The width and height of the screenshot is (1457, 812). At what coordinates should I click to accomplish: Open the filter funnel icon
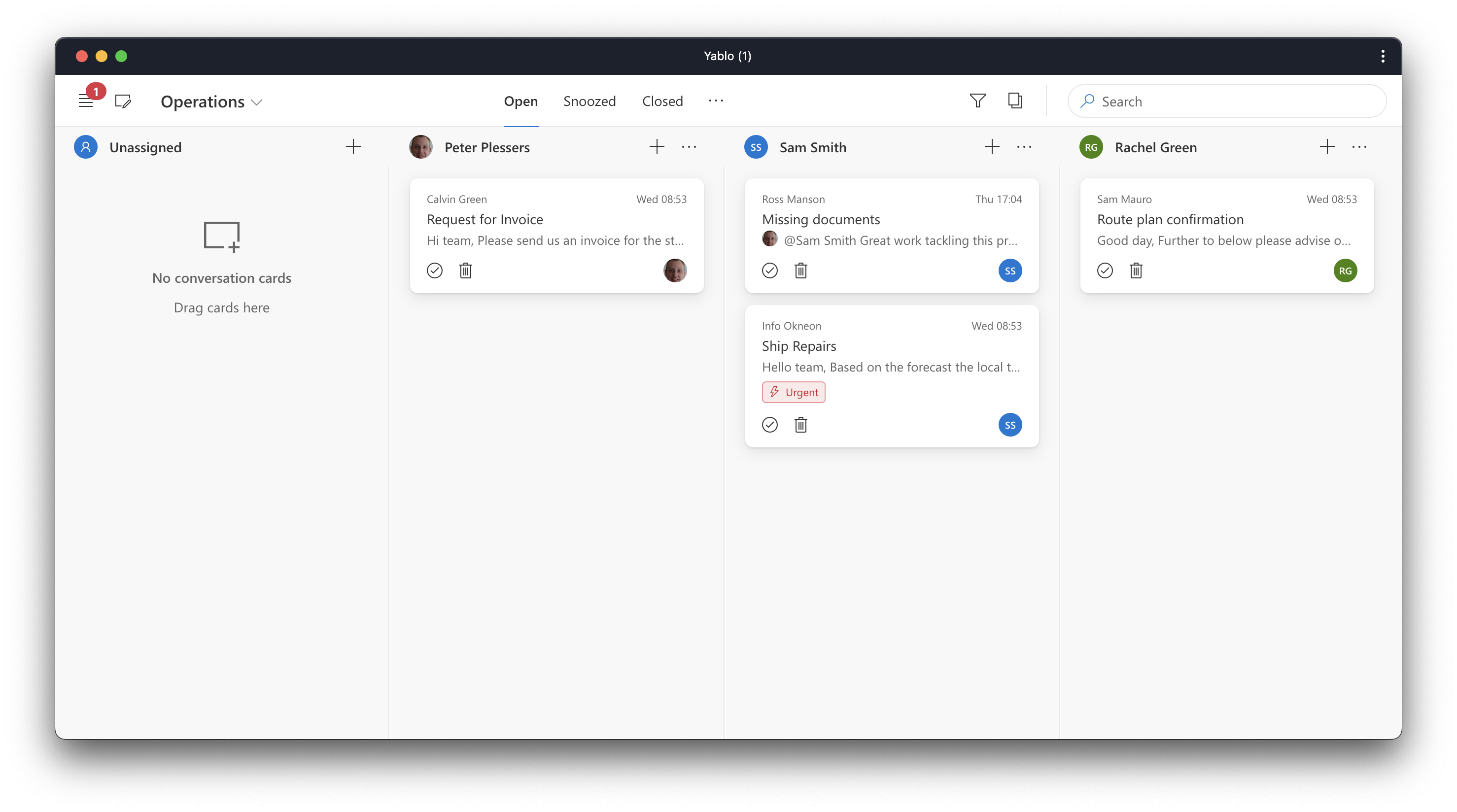point(977,101)
